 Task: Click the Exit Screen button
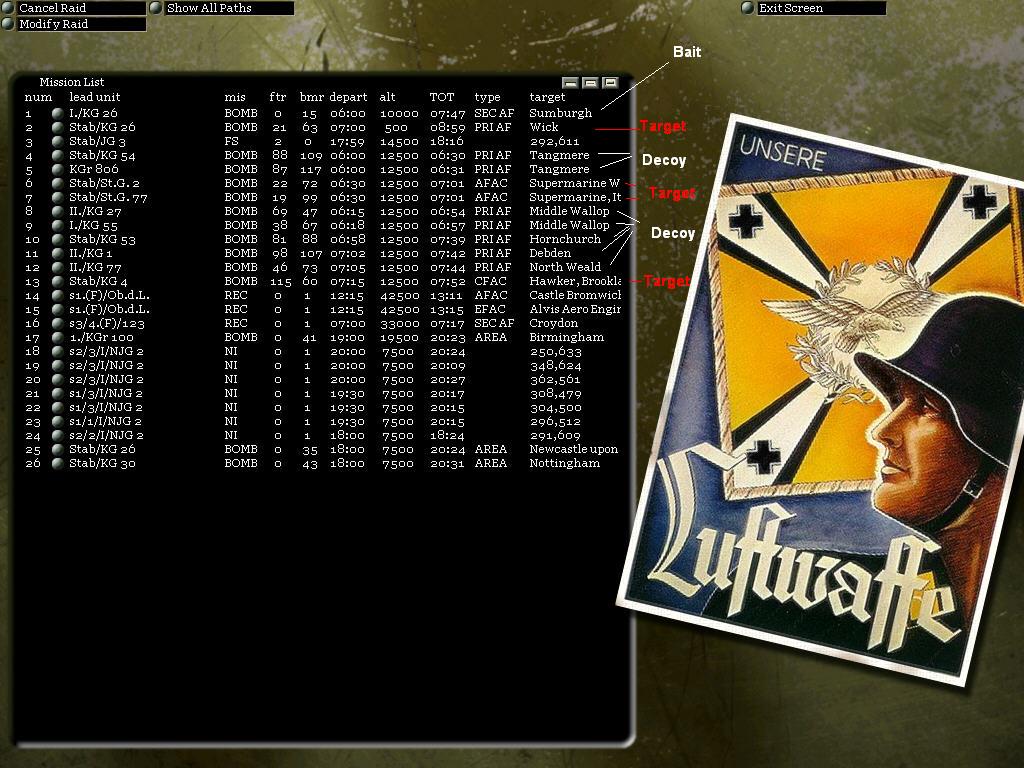[814, 8]
